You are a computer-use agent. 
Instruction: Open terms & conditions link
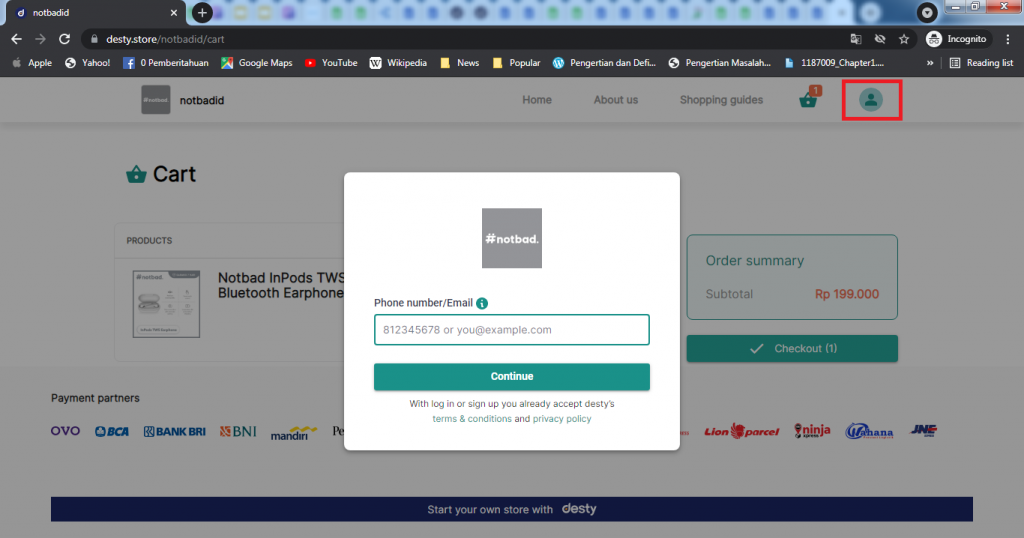coord(472,419)
